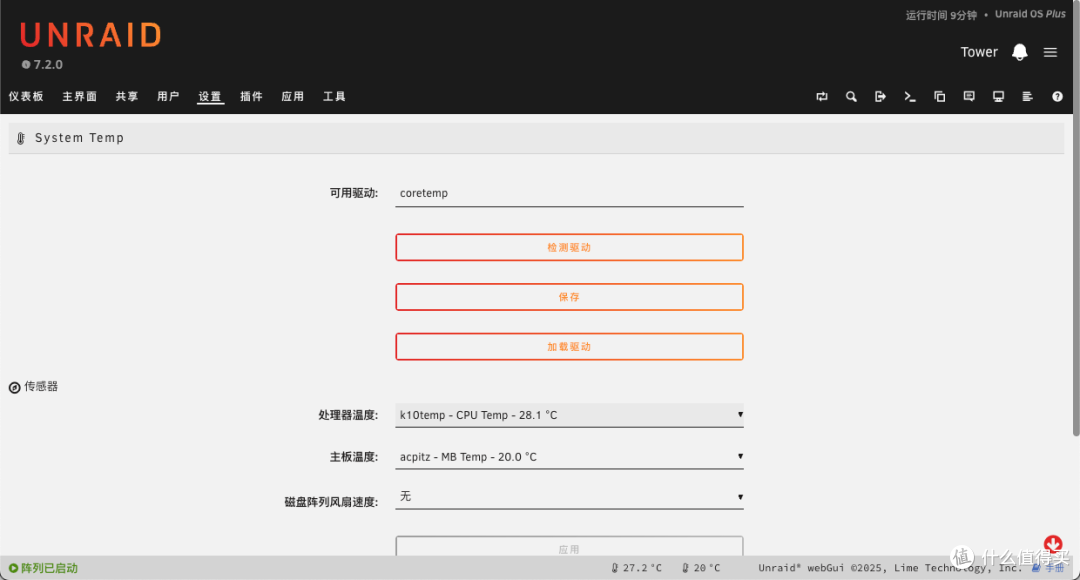The width and height of the screenshot is (1080, 580).
Task: Click the page vertical scrollbar
Action: tap(1076, 220)
